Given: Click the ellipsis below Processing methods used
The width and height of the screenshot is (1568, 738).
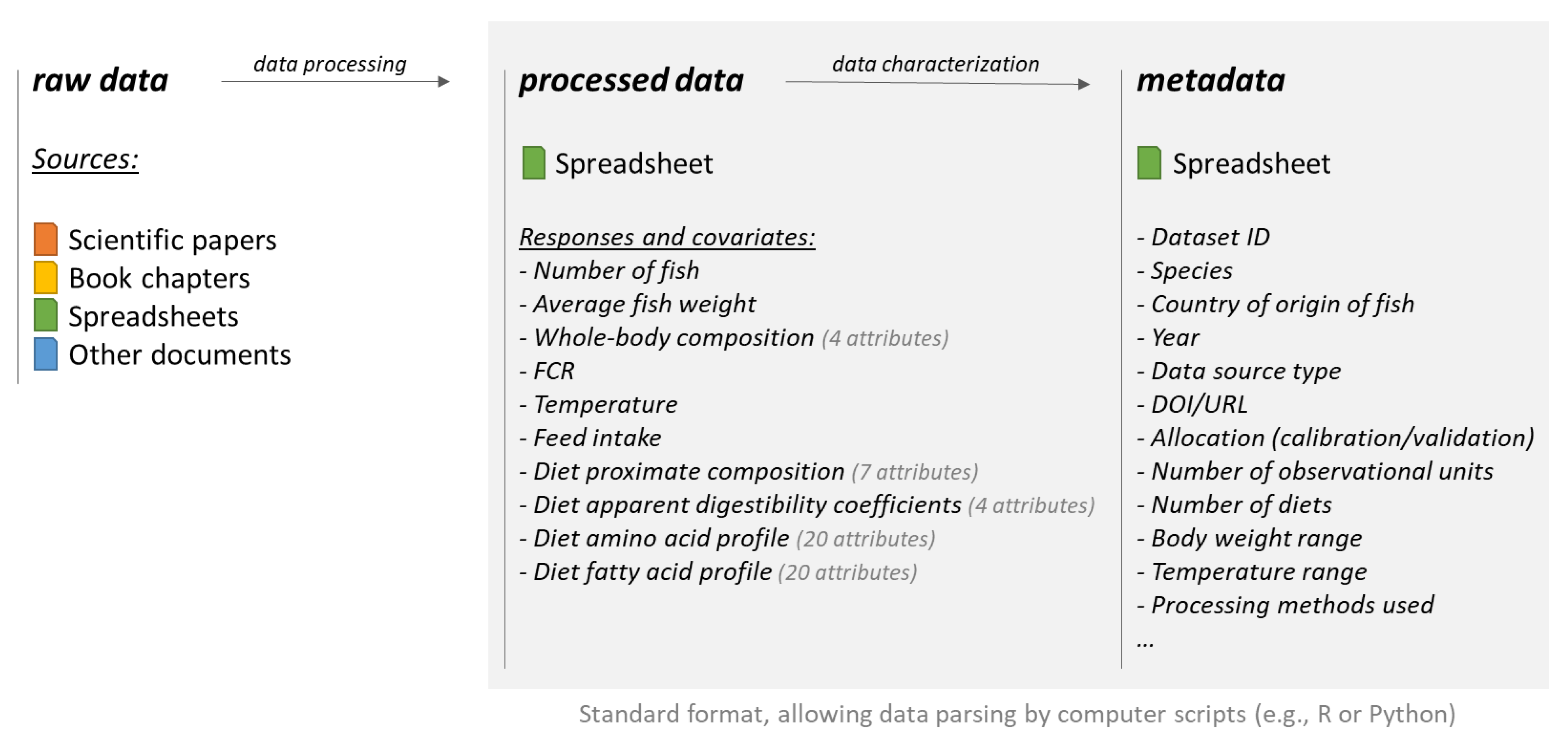Looking at the screenshot, I should 1145,642.
